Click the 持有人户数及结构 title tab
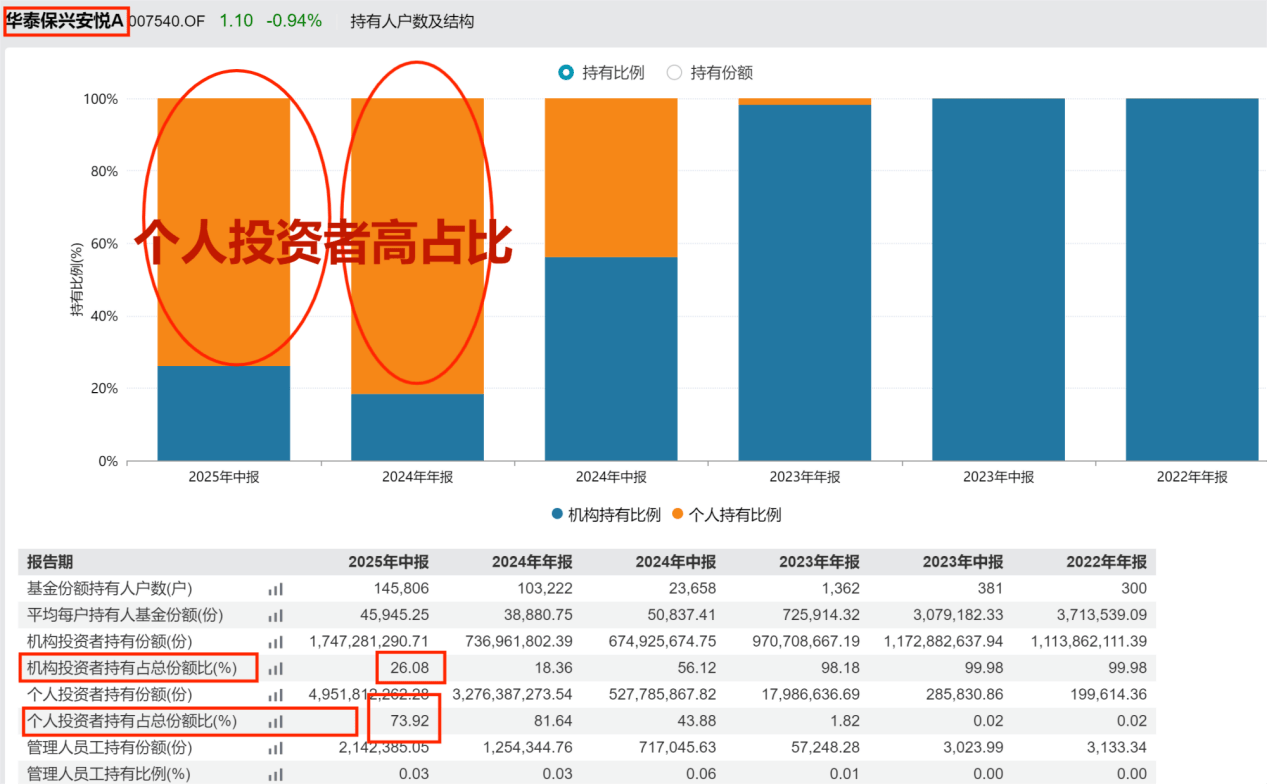Screen dimensions: 1267x784 click(412, 21)
